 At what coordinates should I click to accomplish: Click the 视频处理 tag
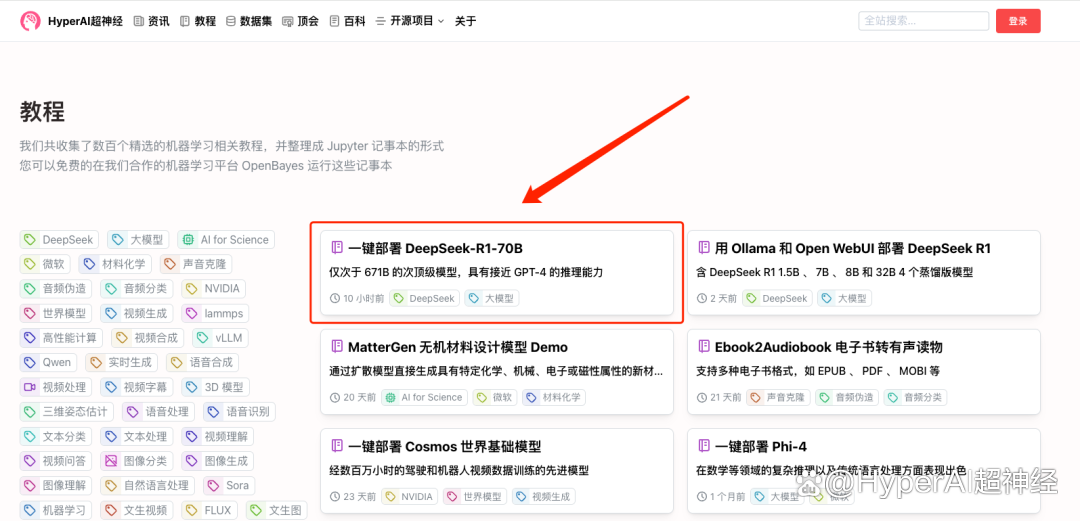(56, 387)
